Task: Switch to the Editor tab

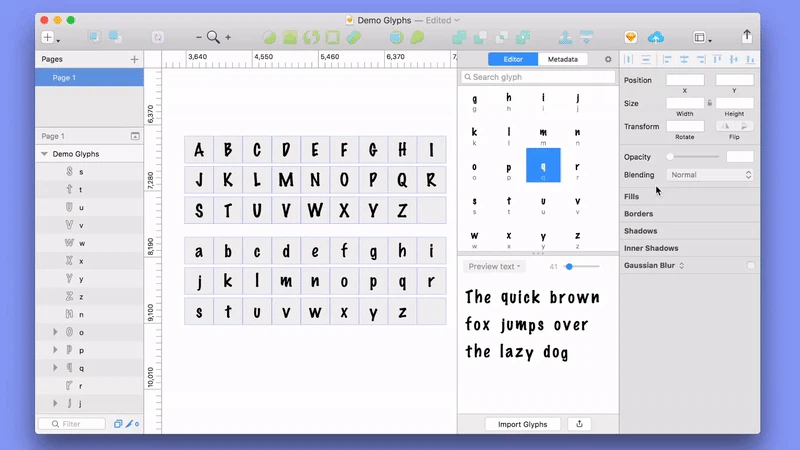Action: tap(513, 59)
